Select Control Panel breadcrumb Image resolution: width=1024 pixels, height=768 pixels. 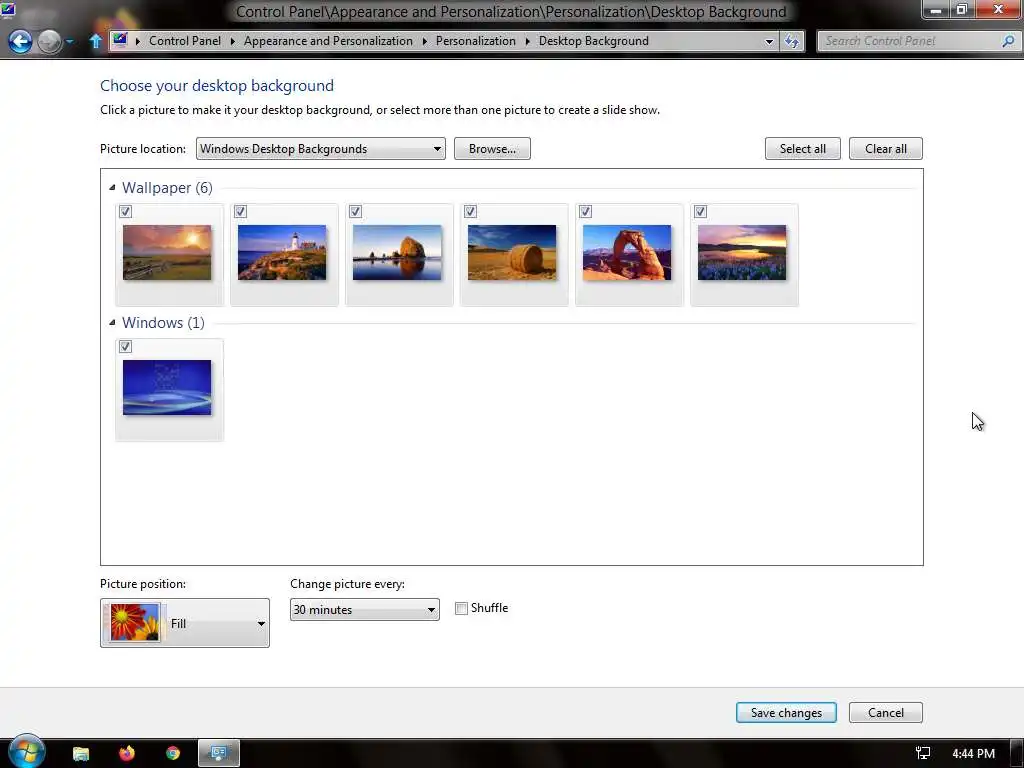point(185,40)
